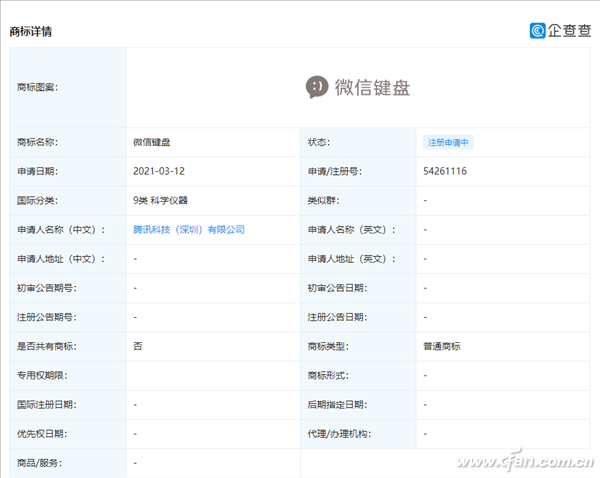The width and height of the screenshot is (600, 478).
Task: Click the 商标类型 label
Action: point(328,346)
